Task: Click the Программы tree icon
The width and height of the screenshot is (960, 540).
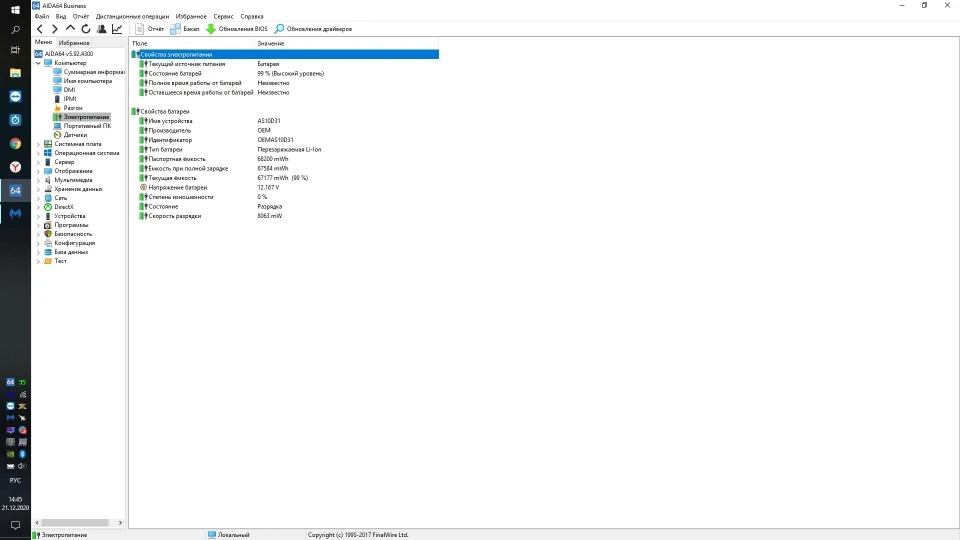Action: pyautogui.click(x=48, y=225)
